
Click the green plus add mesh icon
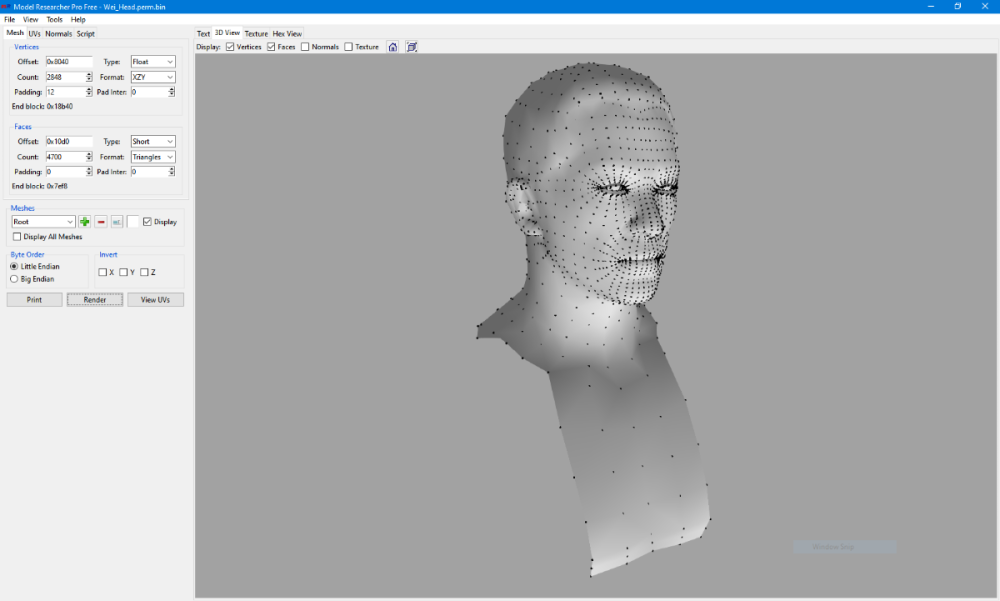[x=85, y=222]
